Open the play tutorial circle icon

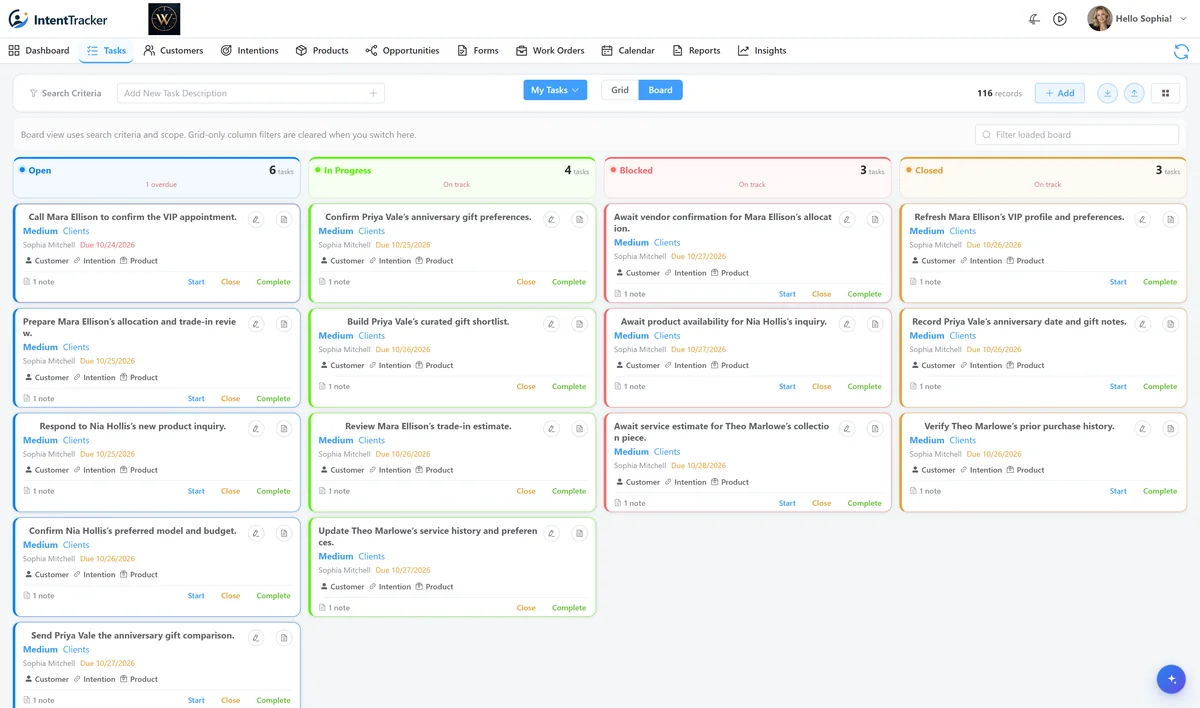1060,19
